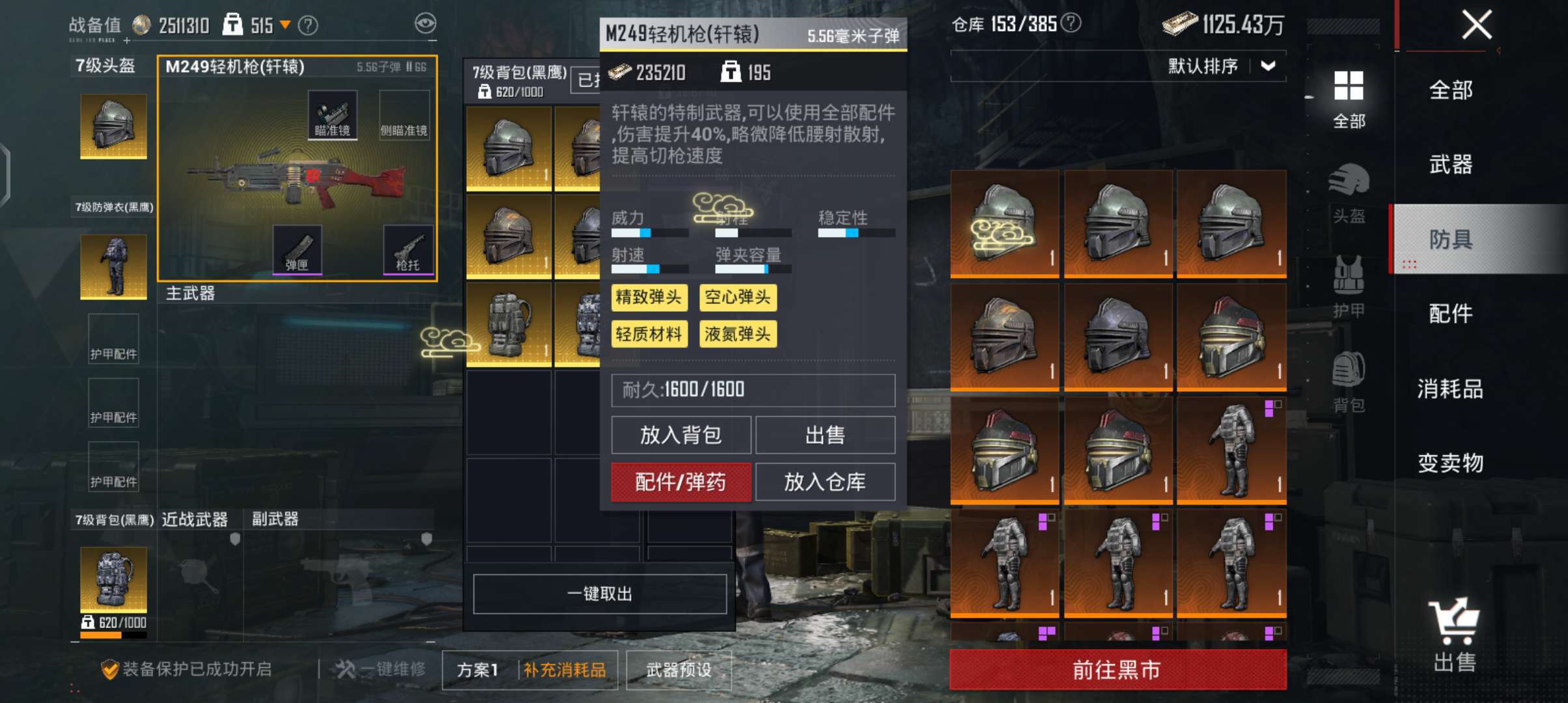Select the 护甲 armor vest filter icon
Image resolution: width=1568 pixels, height=703 pixels.
1349,286
